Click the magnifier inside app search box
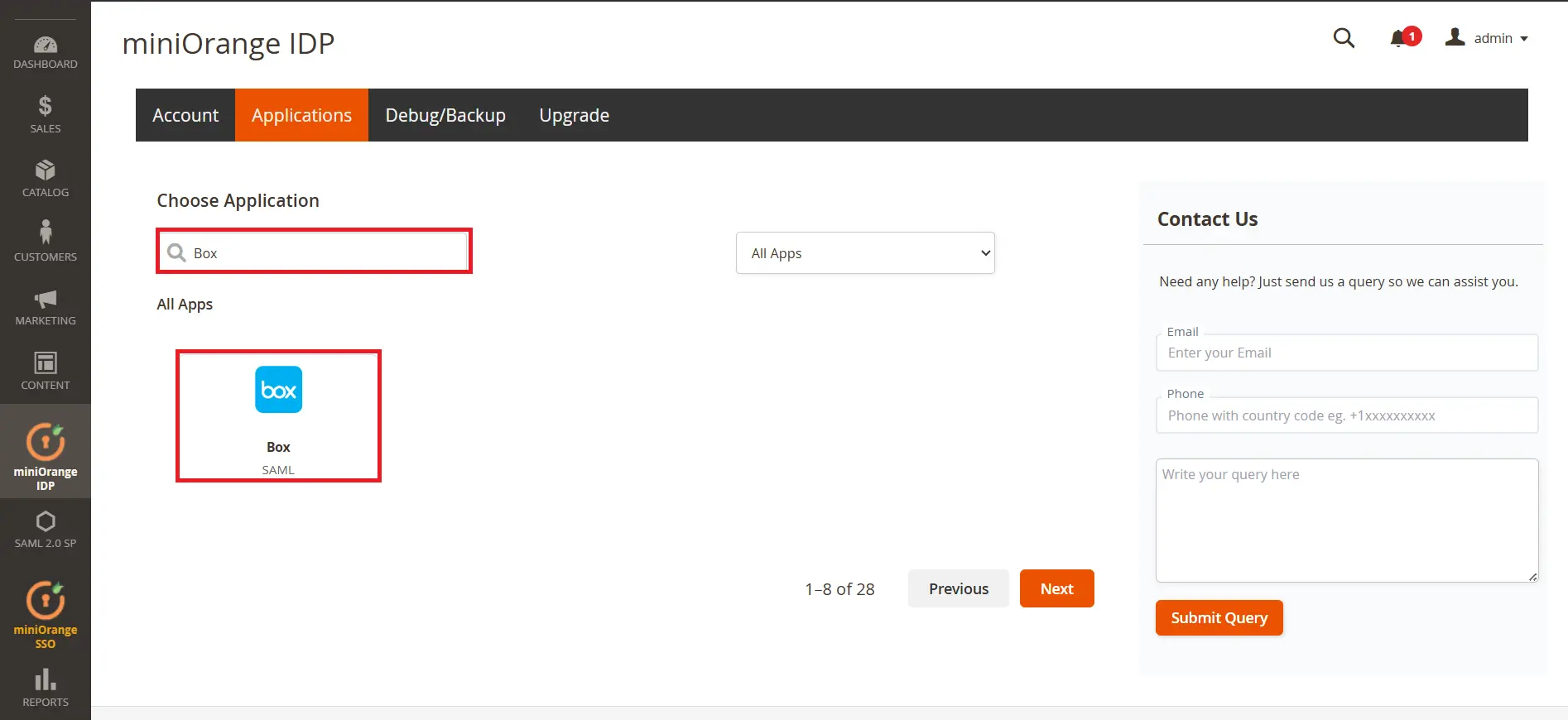Viewport: 1568px width, 720px height. [176, 252]
